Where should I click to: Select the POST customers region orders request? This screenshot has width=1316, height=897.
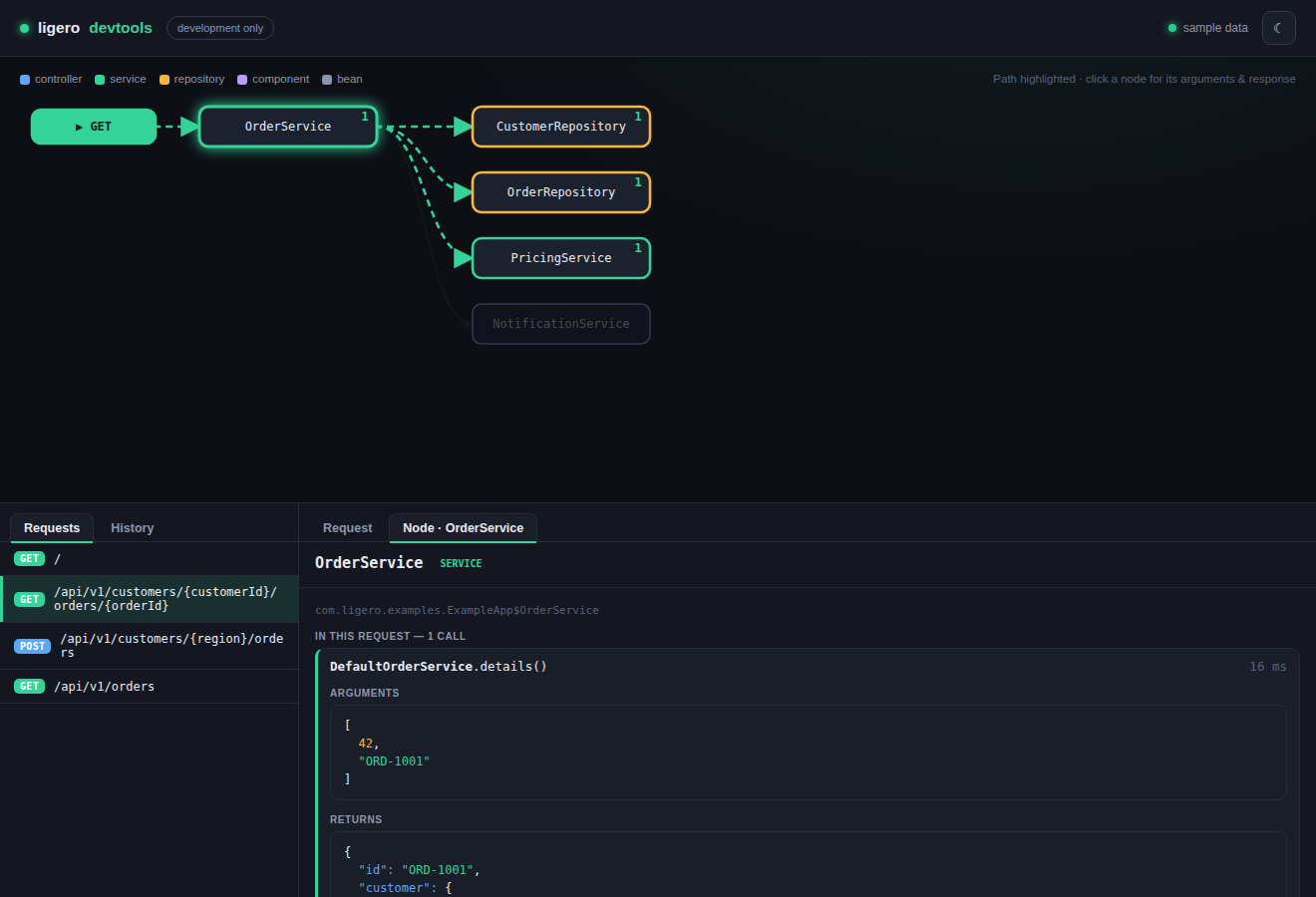[149, 646]
